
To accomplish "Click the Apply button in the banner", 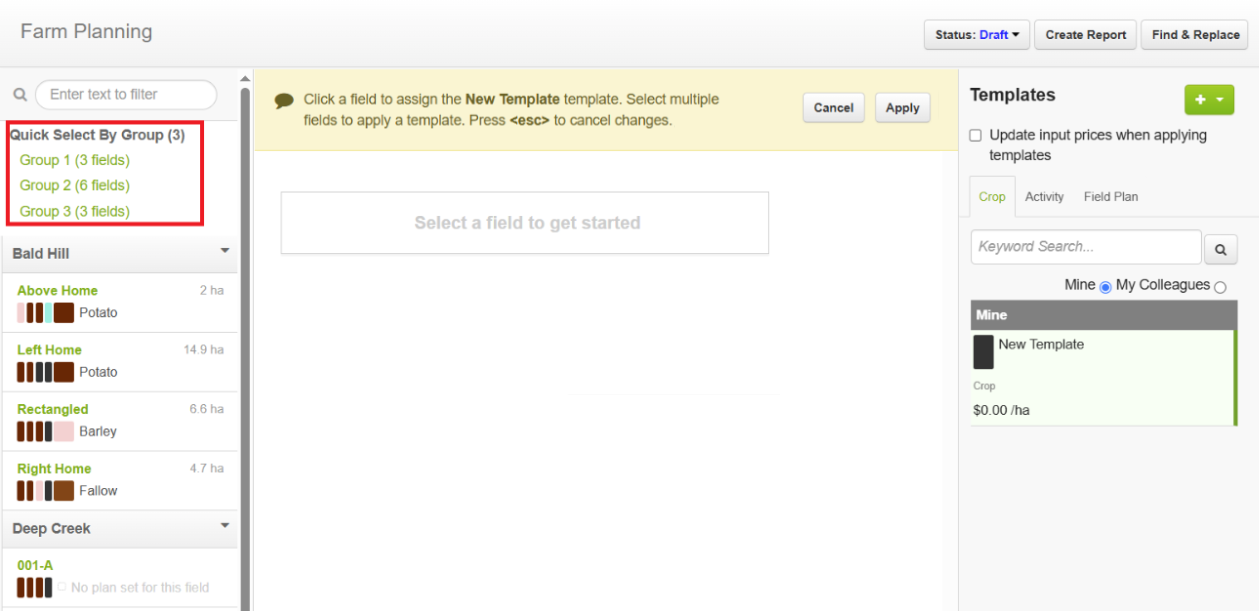I will coord(902,108).
